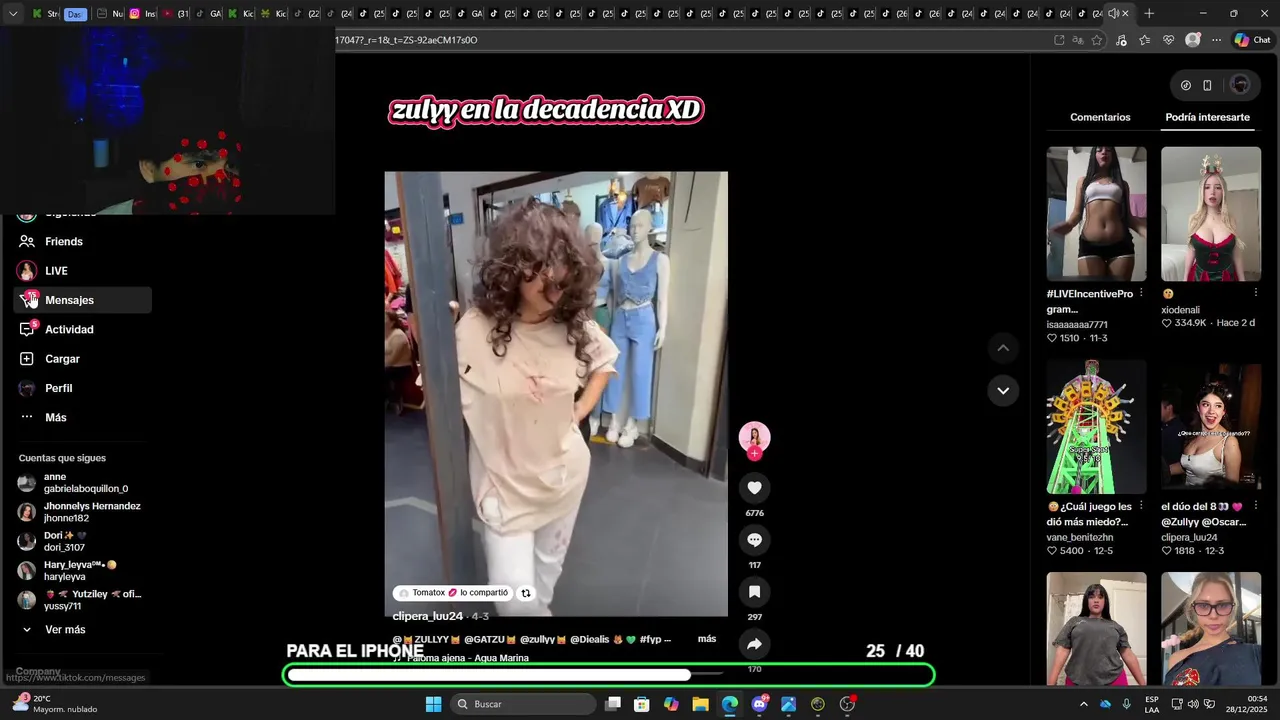1280x720 pixels.
Task: Open the anne gabrielaboquillon_0 account
Action: coord(82,483)
